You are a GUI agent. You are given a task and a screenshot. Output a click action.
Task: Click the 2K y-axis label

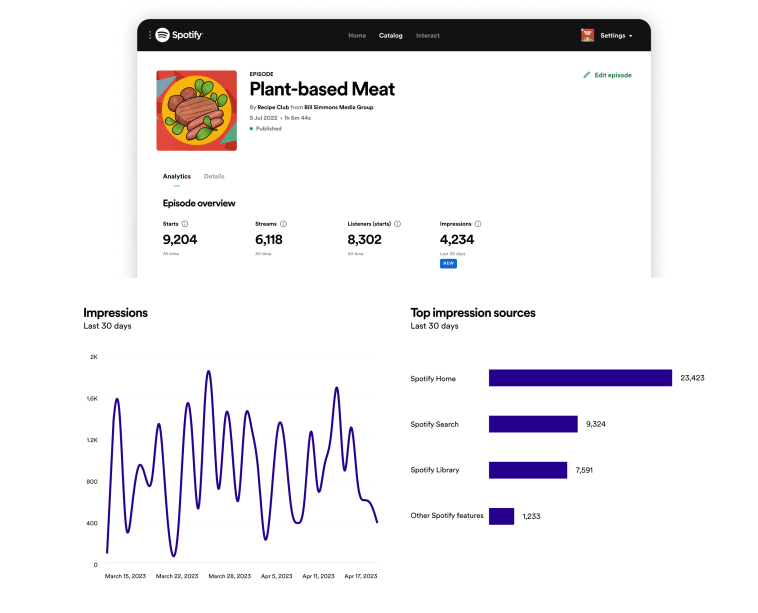pyautogui.click(x=94, y=357)
